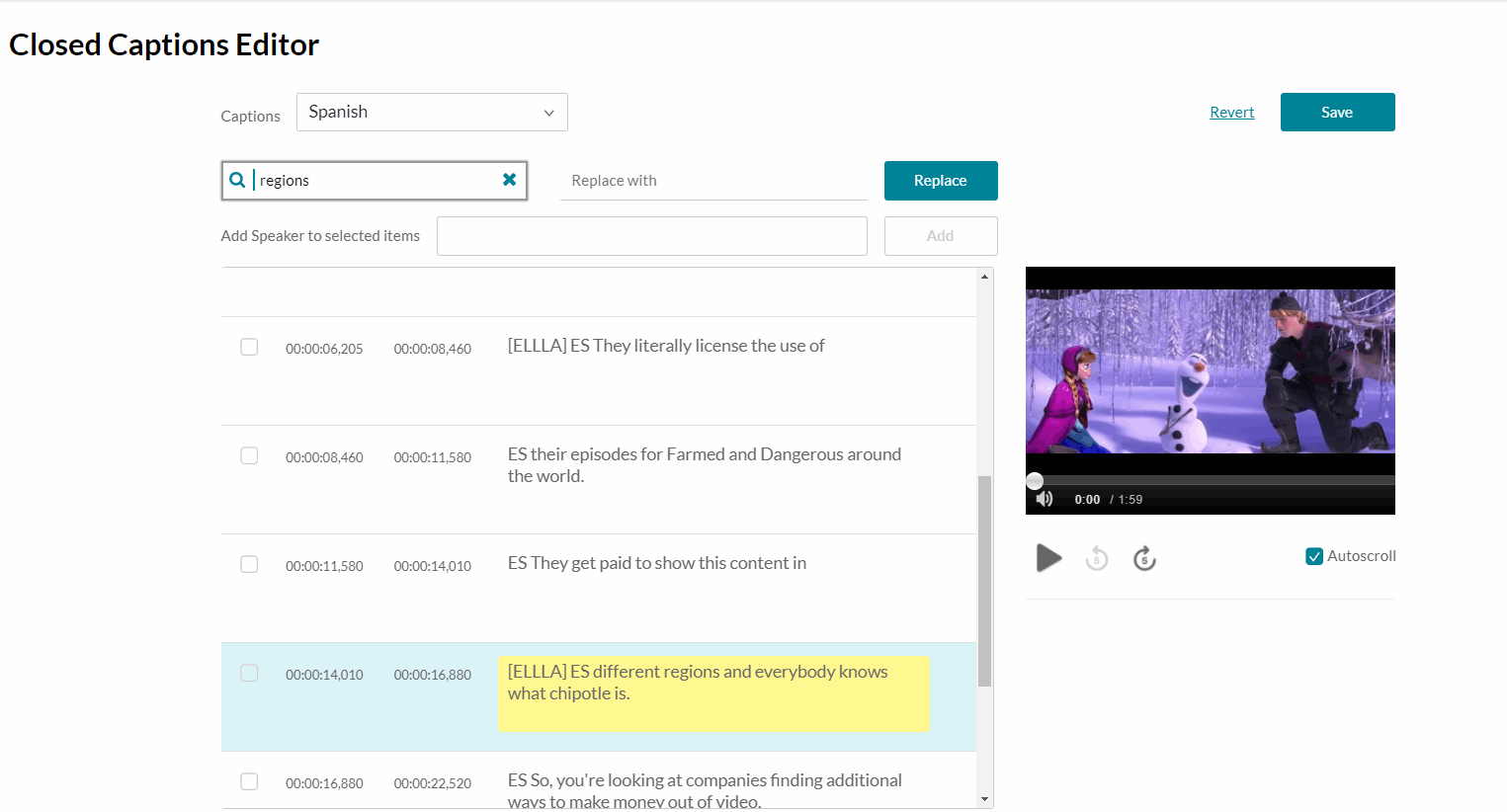1507x812 pixels.
Task: Click the scrollbar down arrow
Action: 984,799
